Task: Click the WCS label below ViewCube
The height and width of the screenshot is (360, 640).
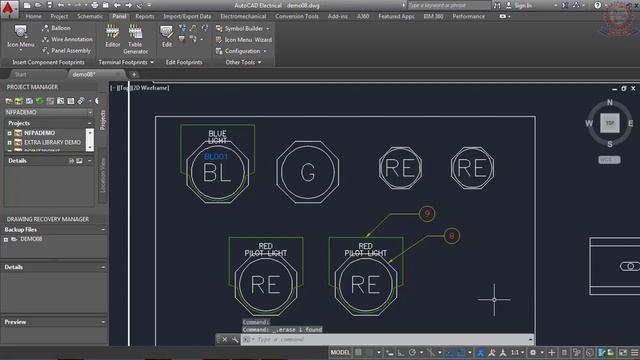Action: 609,160
